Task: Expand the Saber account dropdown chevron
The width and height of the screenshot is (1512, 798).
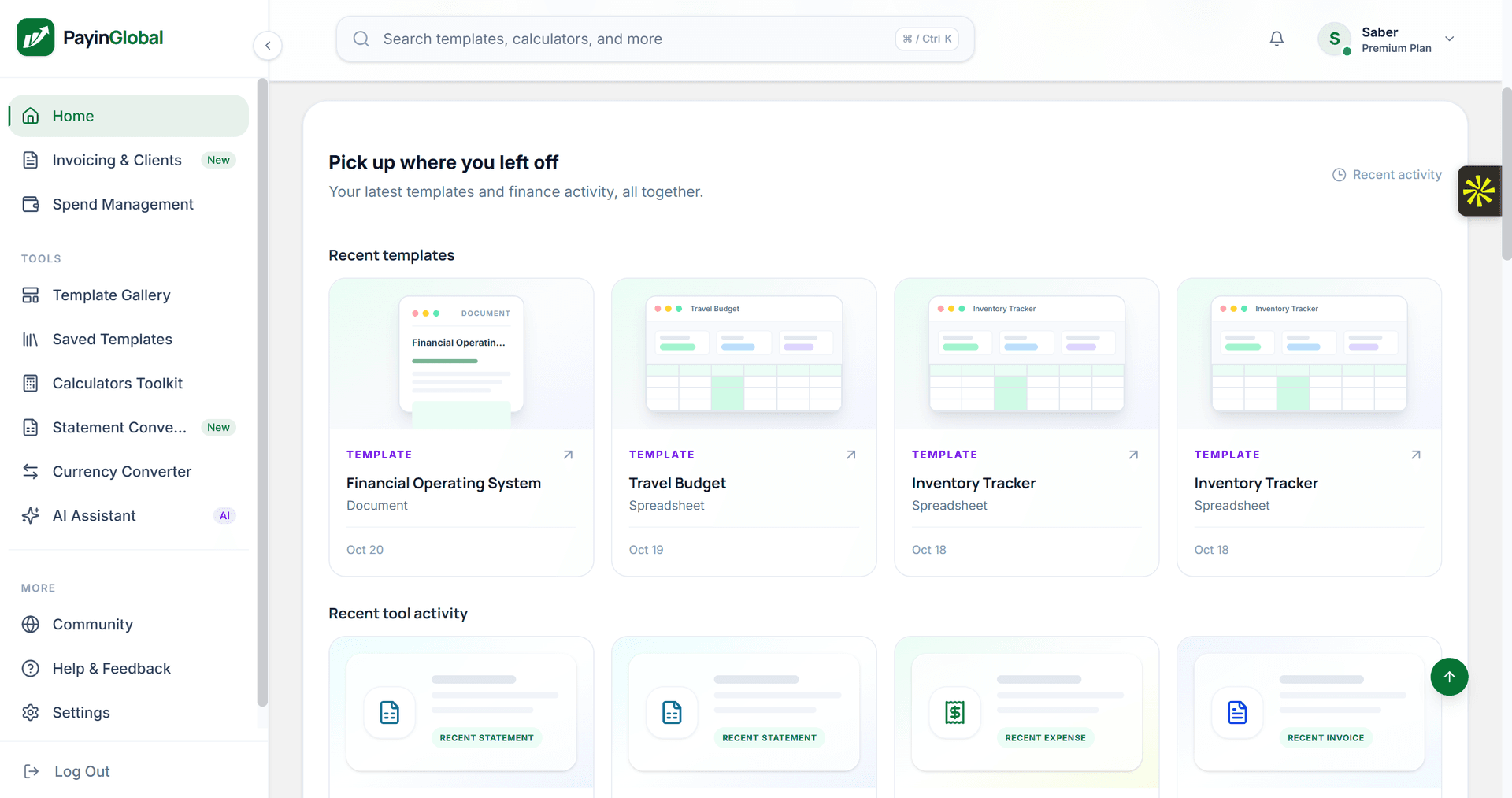Action: (x=1449, y=39)
